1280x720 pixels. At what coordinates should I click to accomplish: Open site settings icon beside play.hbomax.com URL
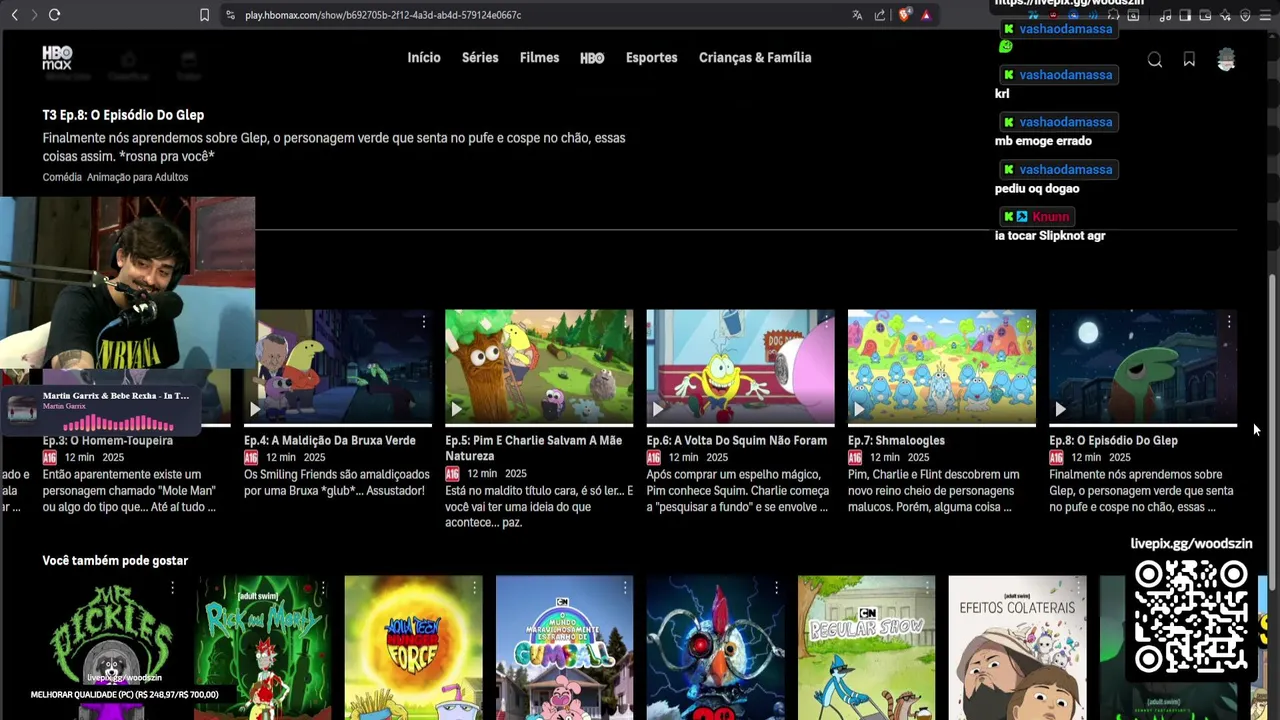point(230,15)
